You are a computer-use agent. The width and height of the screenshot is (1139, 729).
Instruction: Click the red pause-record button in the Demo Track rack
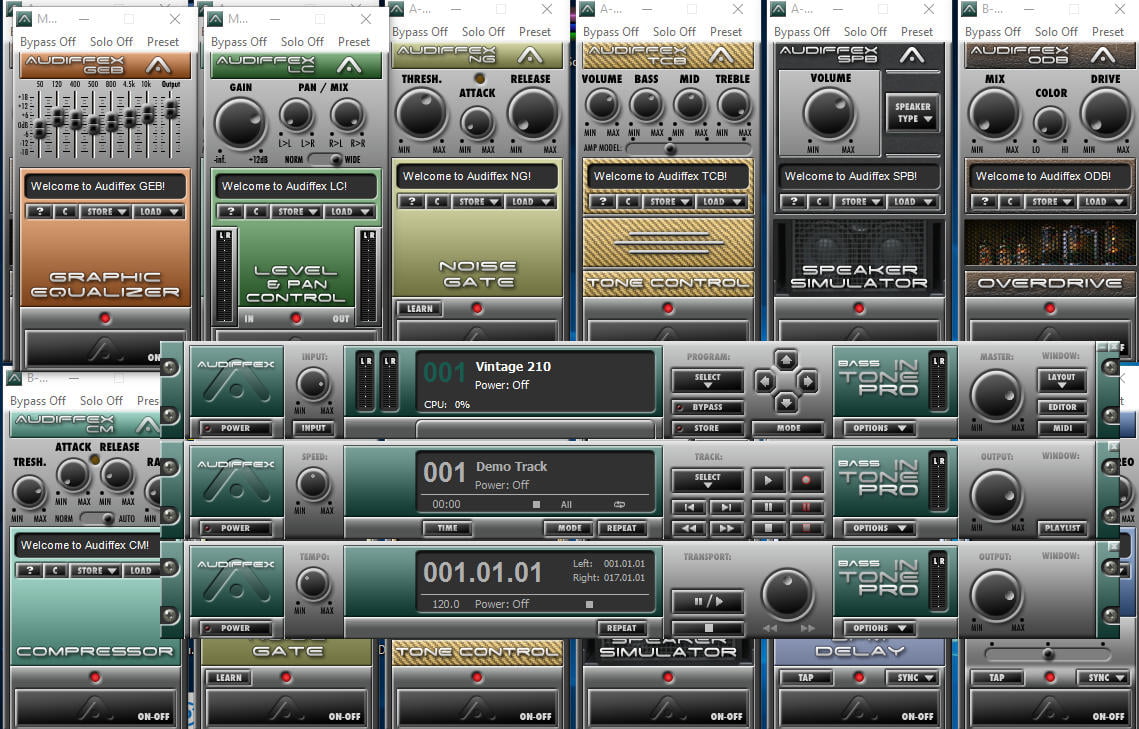tap(806, 507)
